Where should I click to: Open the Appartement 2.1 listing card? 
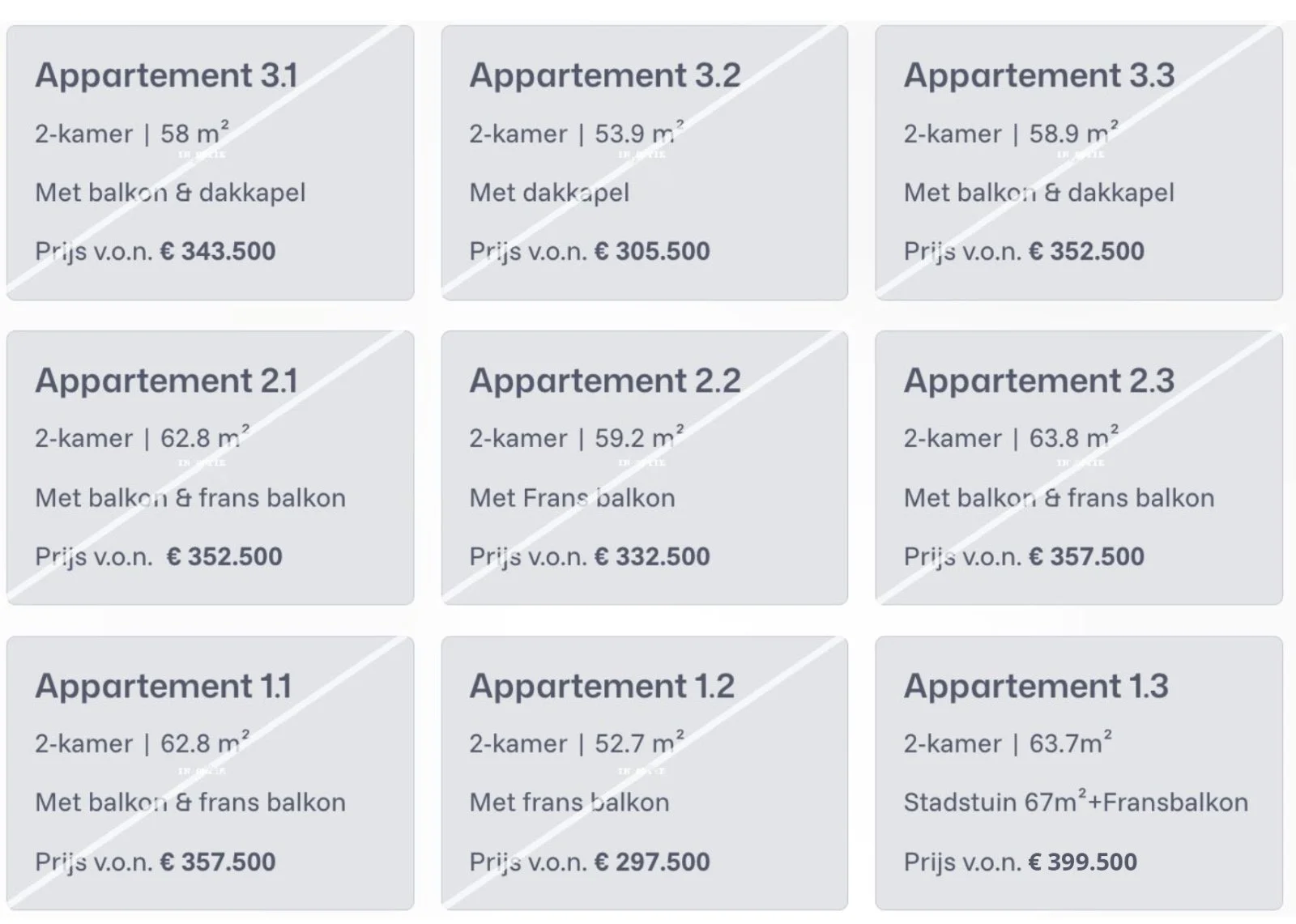[210, 467]
